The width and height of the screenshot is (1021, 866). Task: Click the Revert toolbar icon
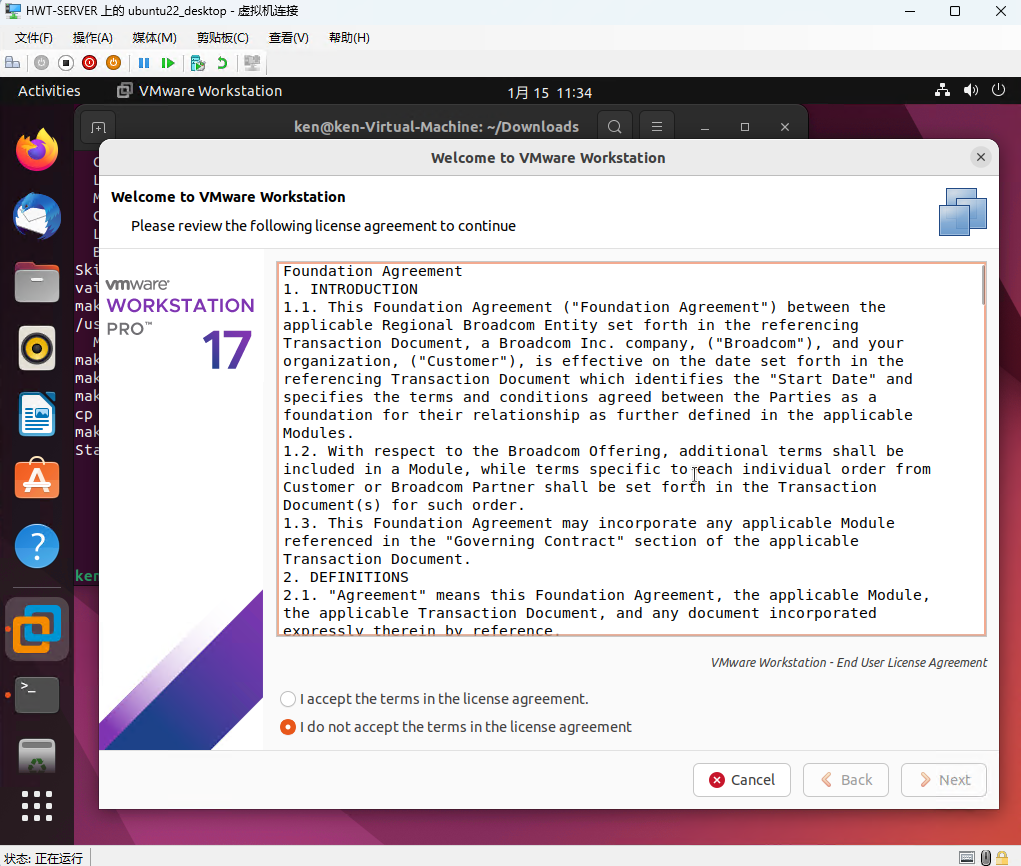[x=222, y=63]
